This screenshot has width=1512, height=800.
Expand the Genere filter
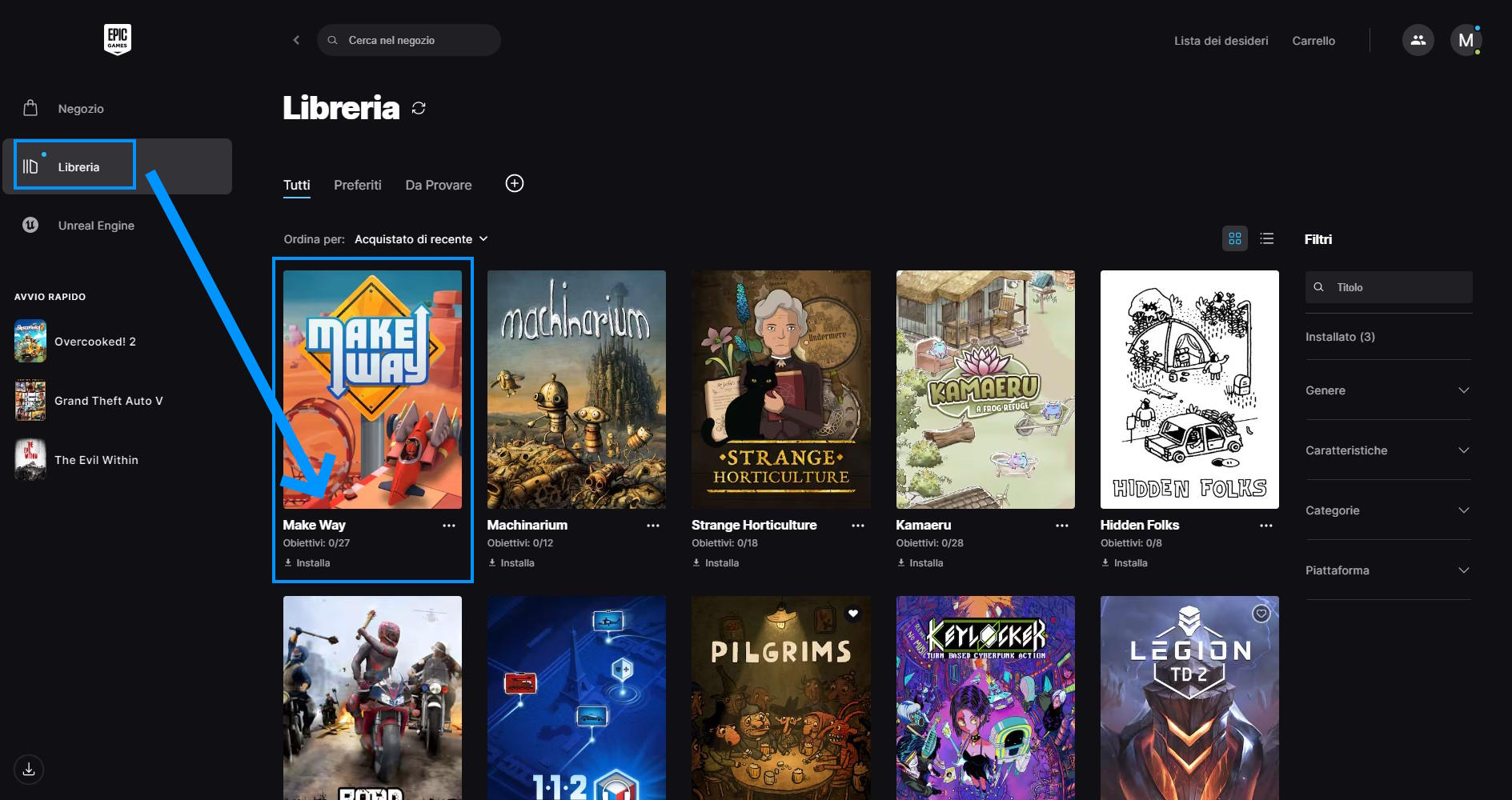(1388, 390)
